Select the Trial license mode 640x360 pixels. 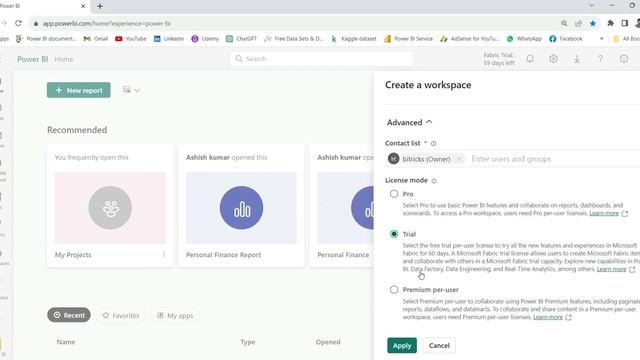click(x=394, y=234)
